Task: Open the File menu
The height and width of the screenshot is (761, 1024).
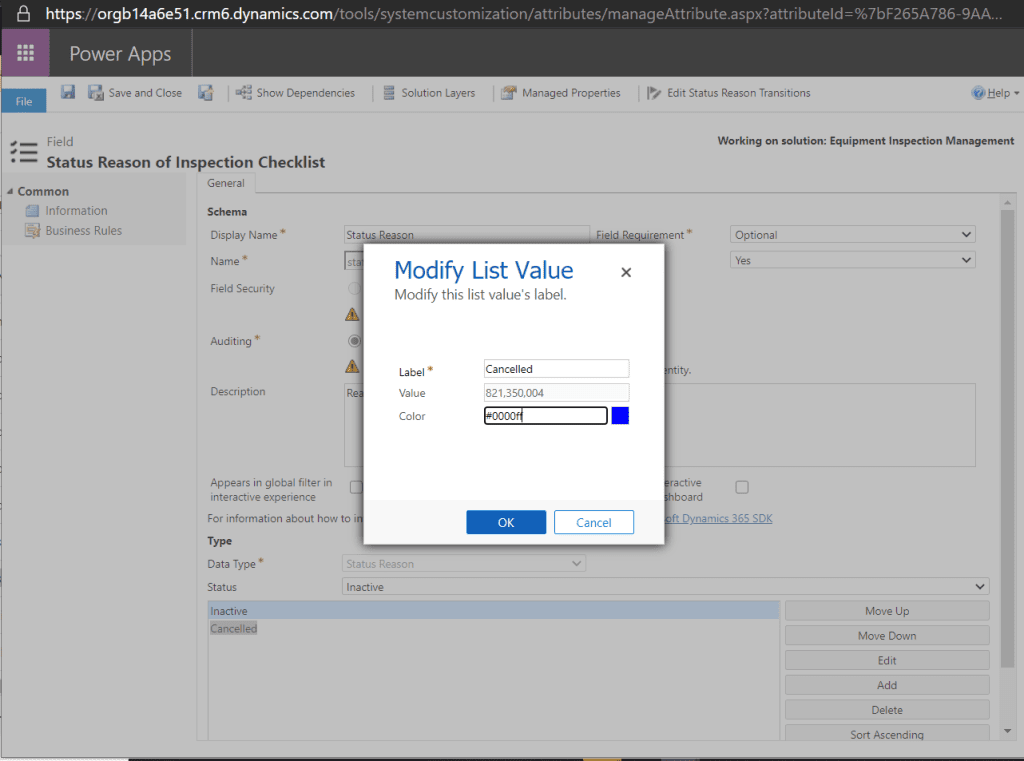Action: pos(24,101)
